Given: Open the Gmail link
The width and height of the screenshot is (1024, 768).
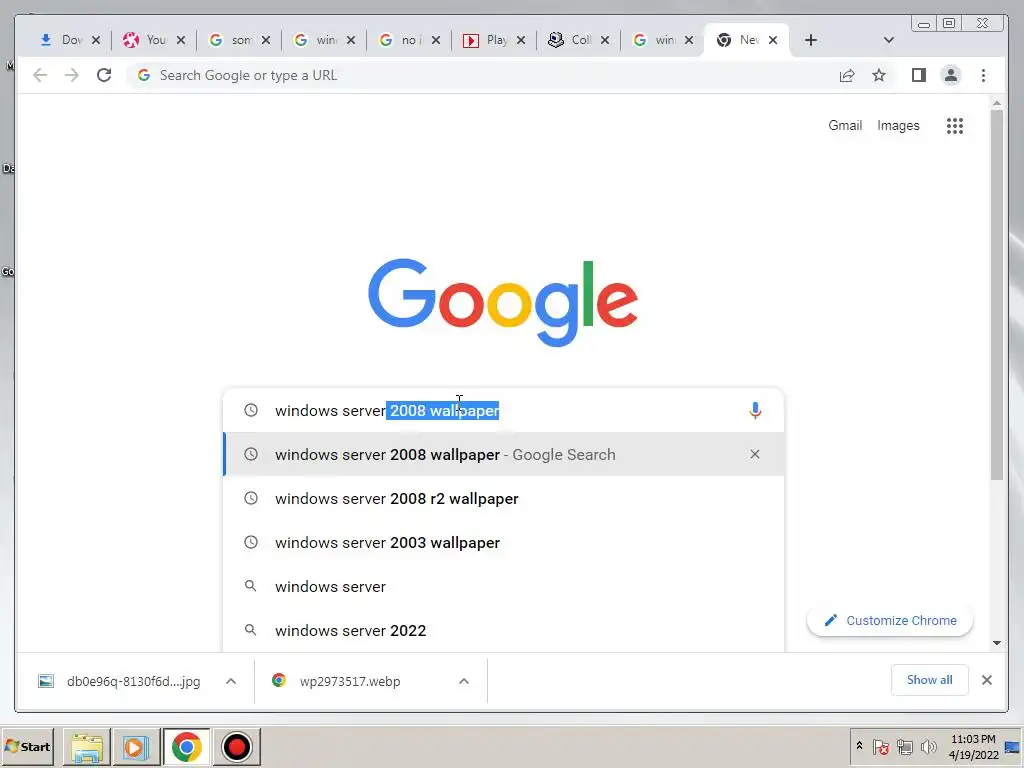Looking at the screenshot, I should coord(845,125).
